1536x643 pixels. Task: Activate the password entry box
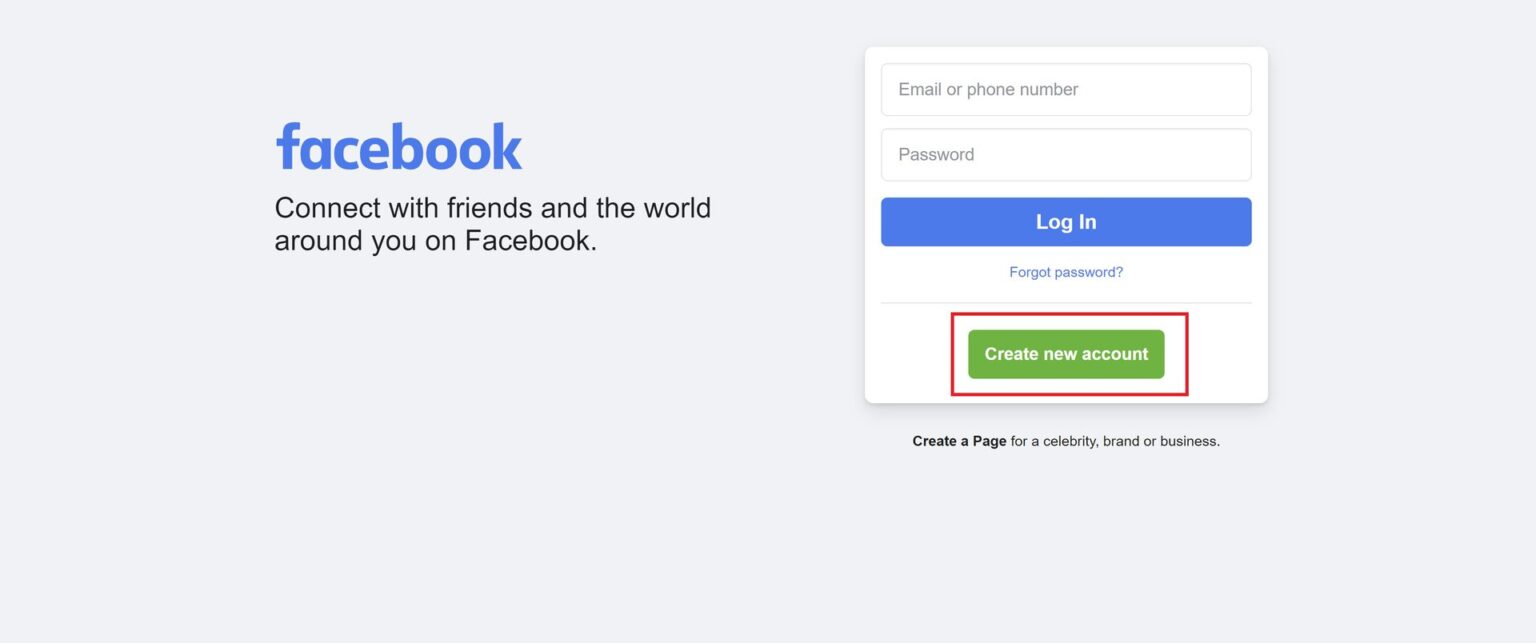pos(1065,154)
